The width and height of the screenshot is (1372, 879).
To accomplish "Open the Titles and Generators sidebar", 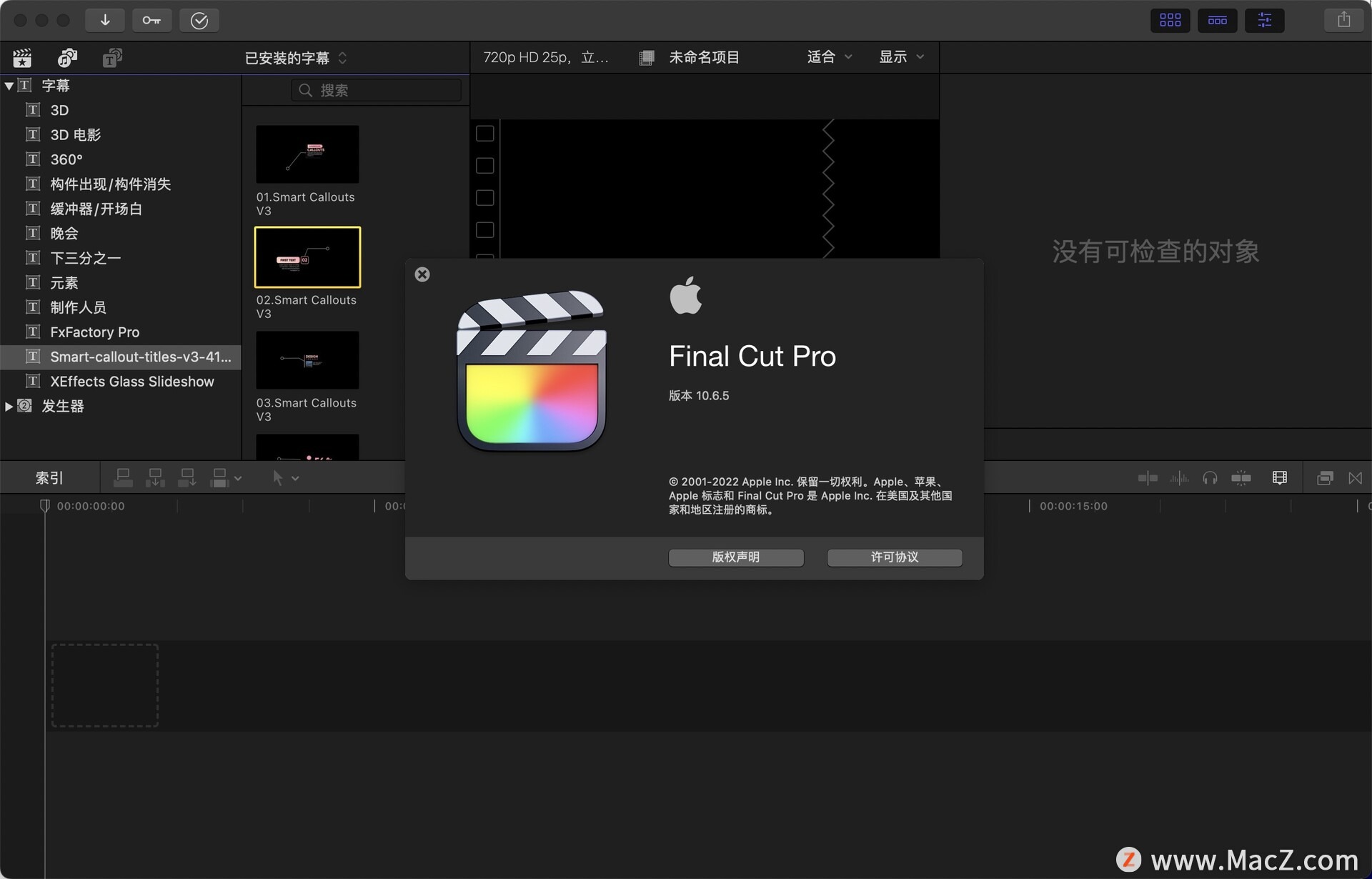I will point(111,58).
